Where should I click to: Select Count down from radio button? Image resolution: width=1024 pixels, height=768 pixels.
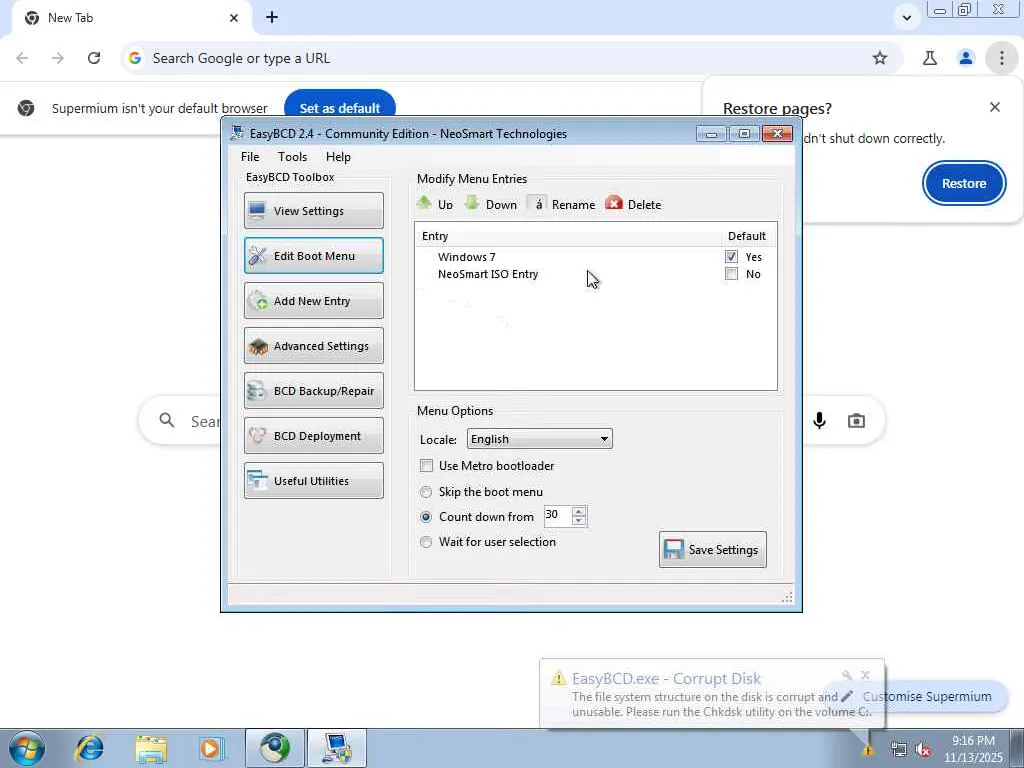(426, 517)
